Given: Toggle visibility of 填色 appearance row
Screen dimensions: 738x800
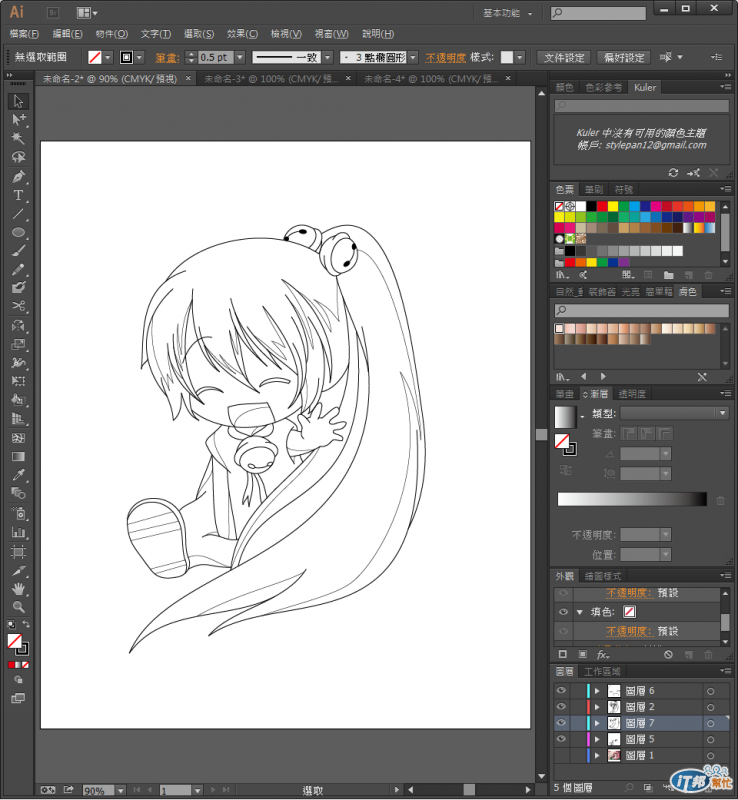Looking at the screenshot, I should click(x=563, y=612).
